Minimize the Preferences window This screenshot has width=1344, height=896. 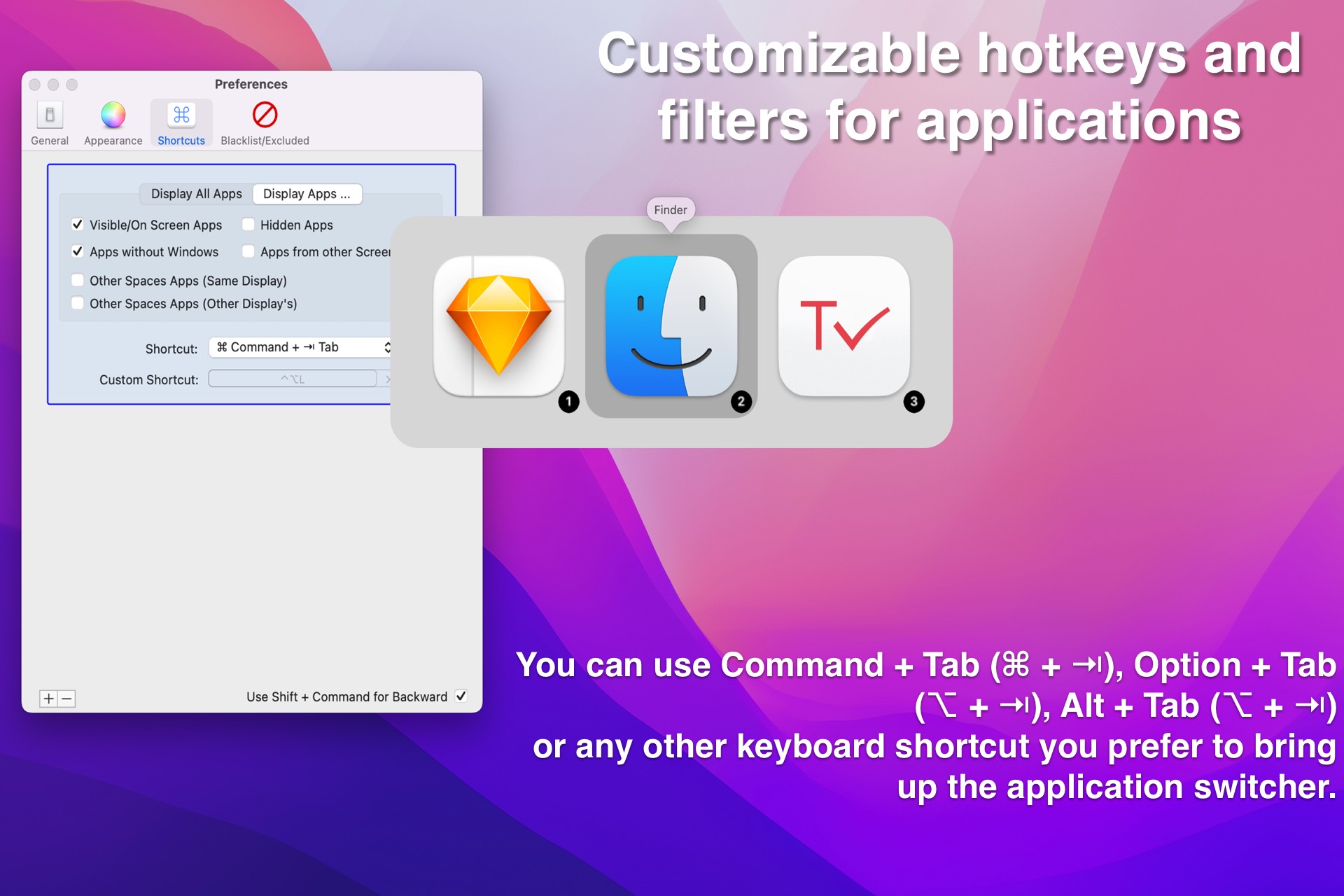[53, 85]
